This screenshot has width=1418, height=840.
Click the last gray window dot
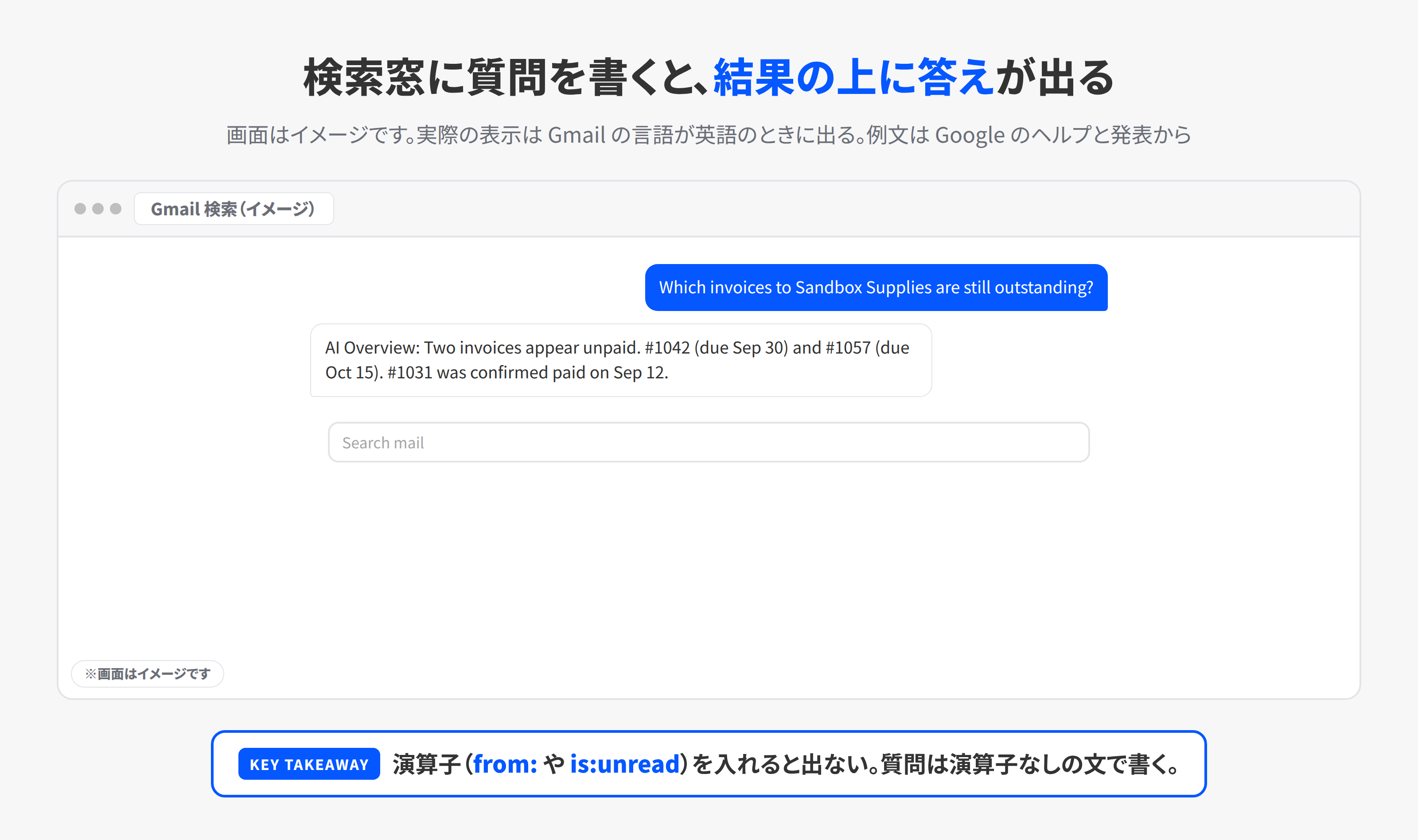point(116,209)
